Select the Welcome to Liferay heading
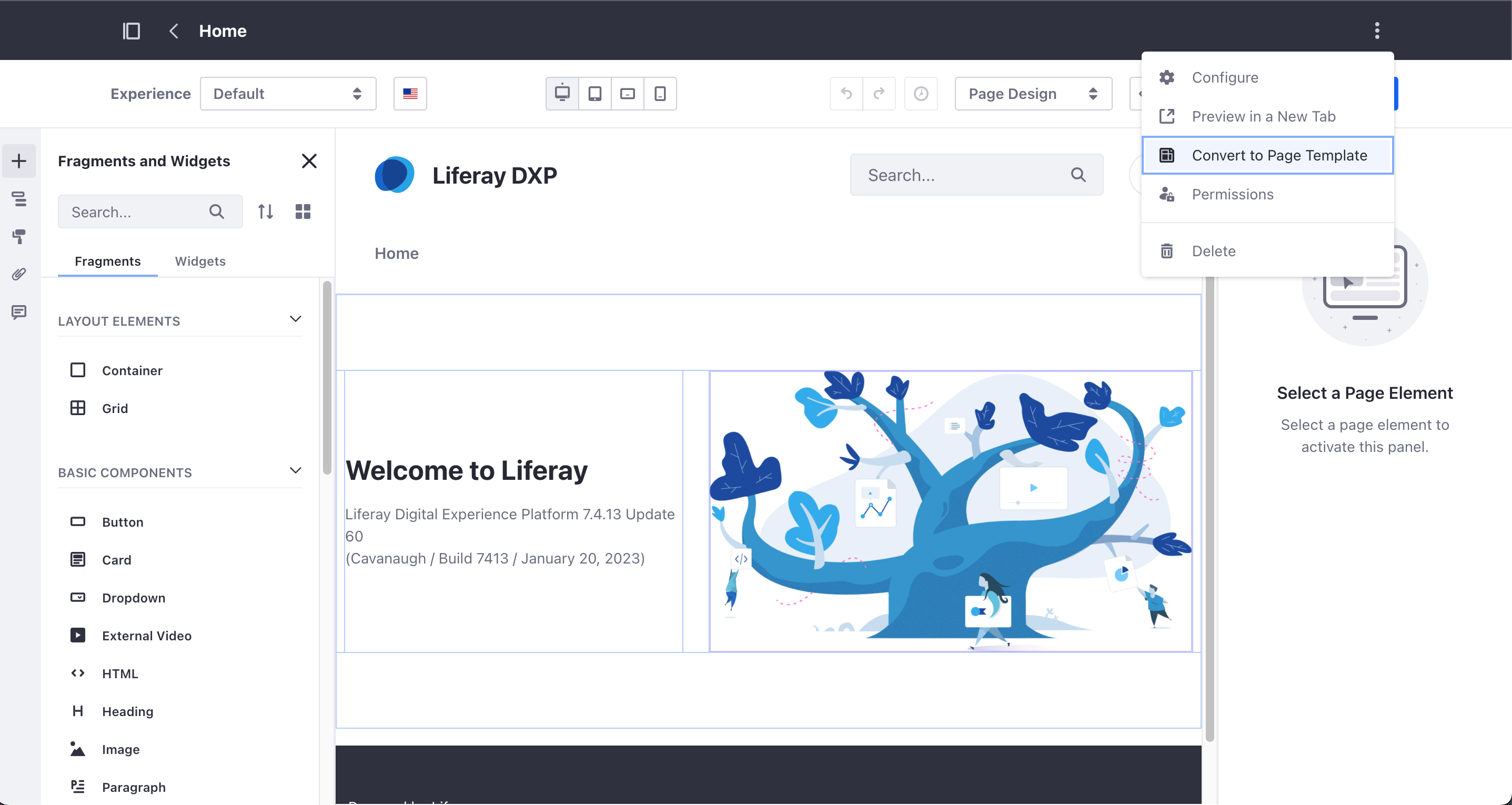Screen dimensions: 1512x805 [466, 470]
